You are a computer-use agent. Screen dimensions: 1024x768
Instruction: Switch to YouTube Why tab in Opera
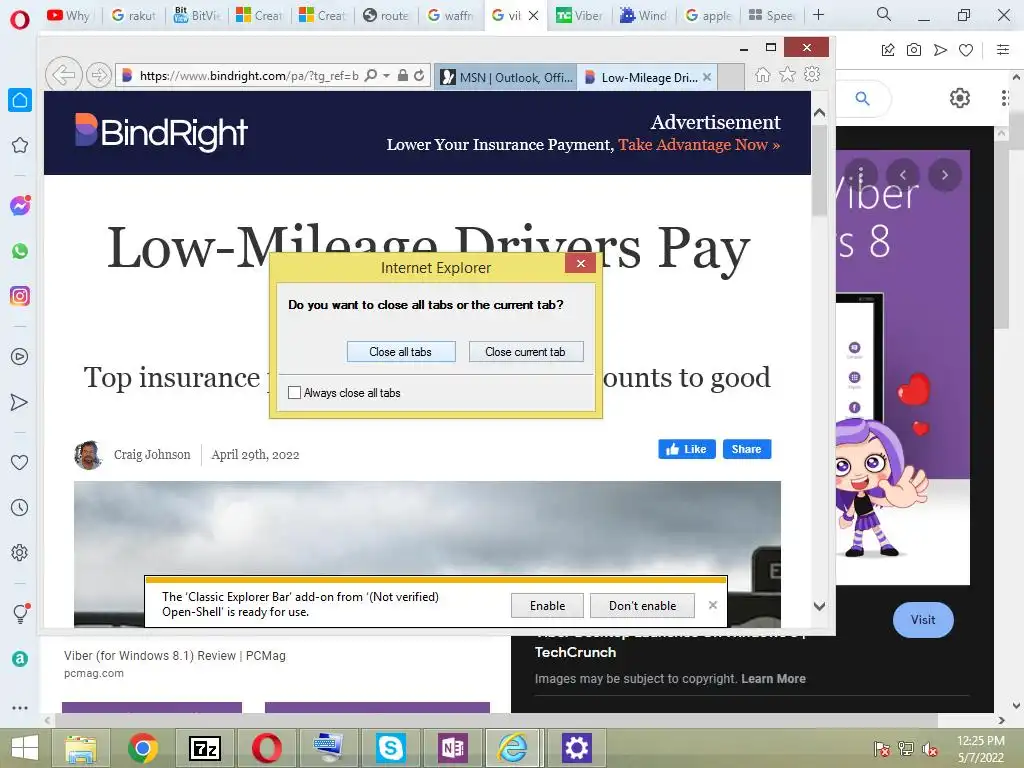click(x=68, y=15)
